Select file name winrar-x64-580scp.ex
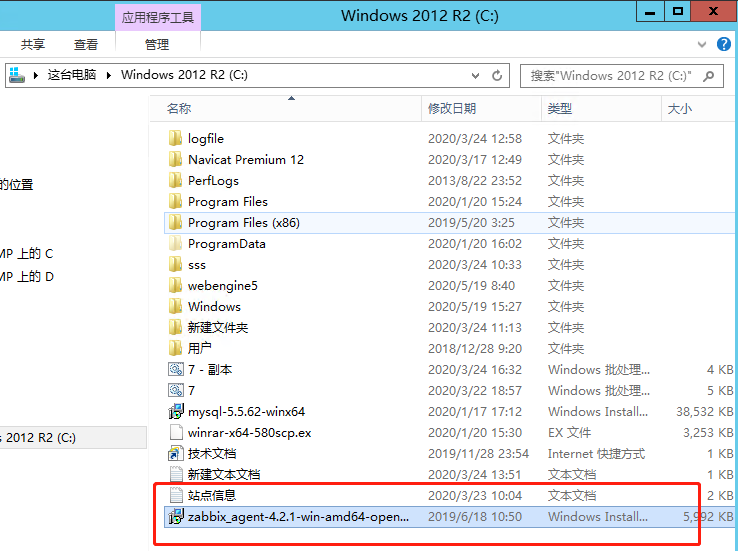The image size is (738, 551). pyautogui.click(x=249, y=432)
